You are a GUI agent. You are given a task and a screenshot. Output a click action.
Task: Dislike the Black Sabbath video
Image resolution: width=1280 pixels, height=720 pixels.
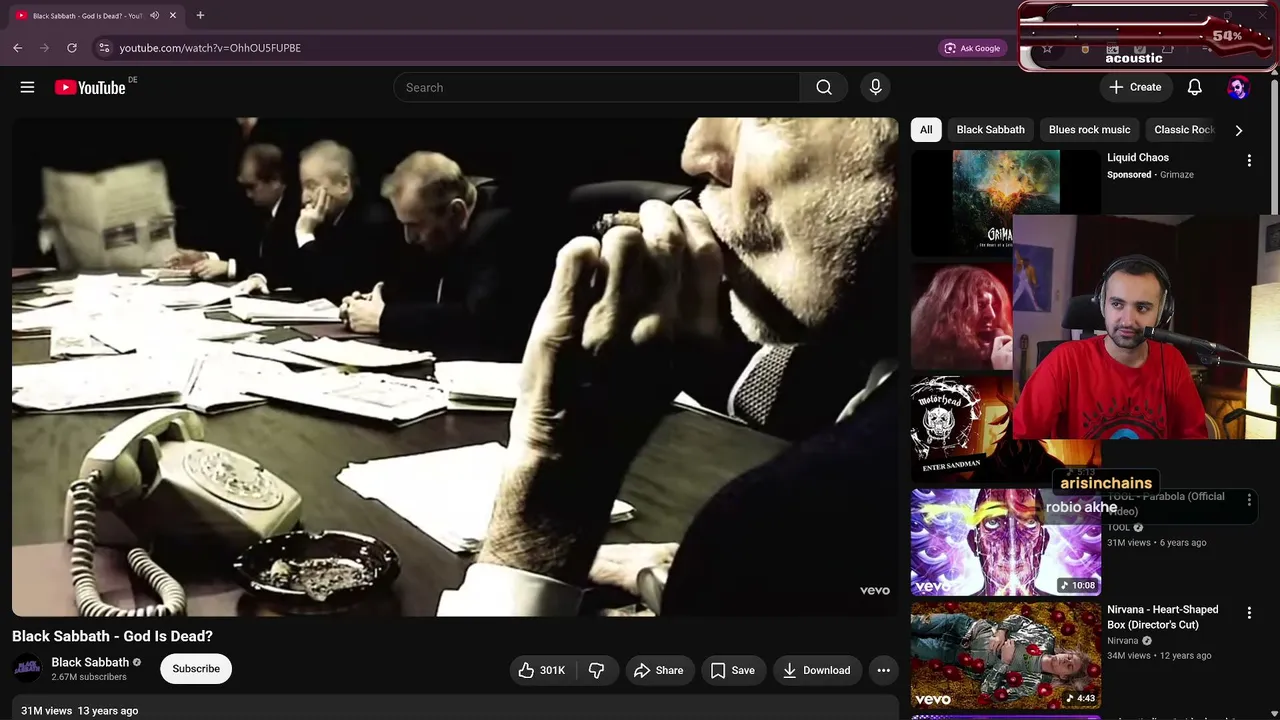[597, 670]
